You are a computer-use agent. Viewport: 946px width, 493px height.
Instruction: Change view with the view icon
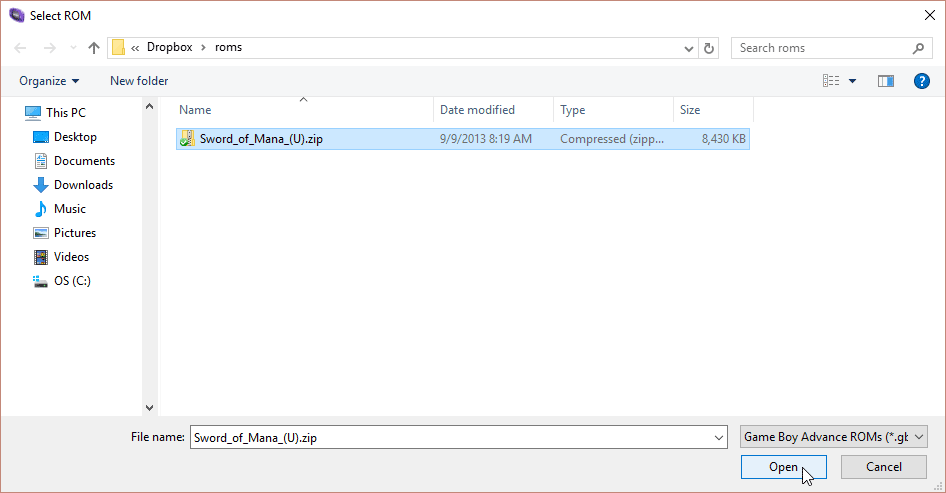click(831, 81)
